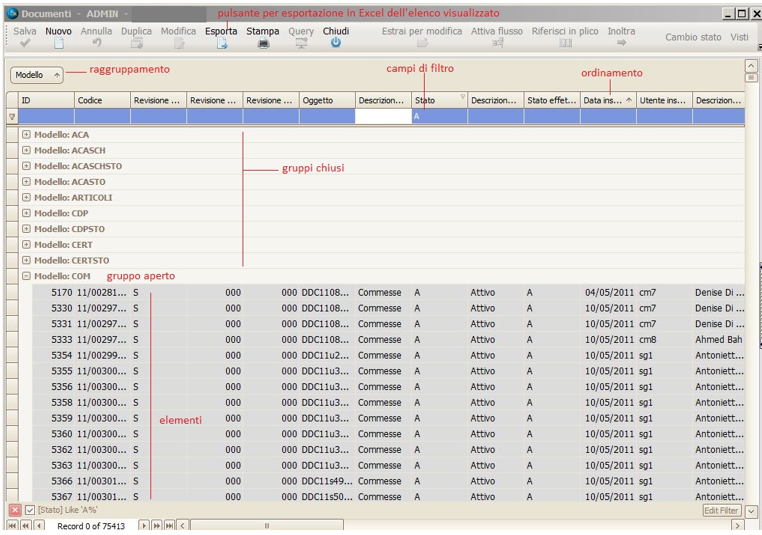Click the filter row funnel icon at left

click(x=12, y=117)
